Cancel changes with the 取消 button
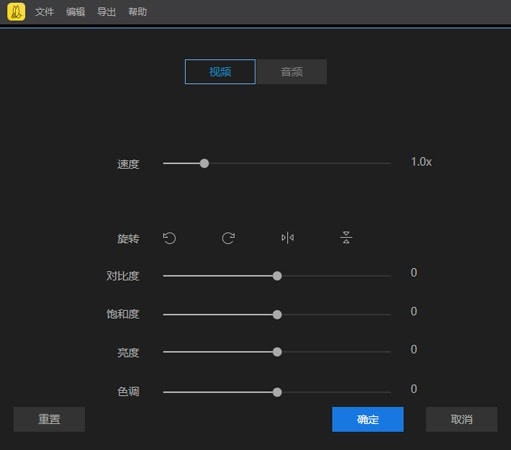 [x=462, y=419]
